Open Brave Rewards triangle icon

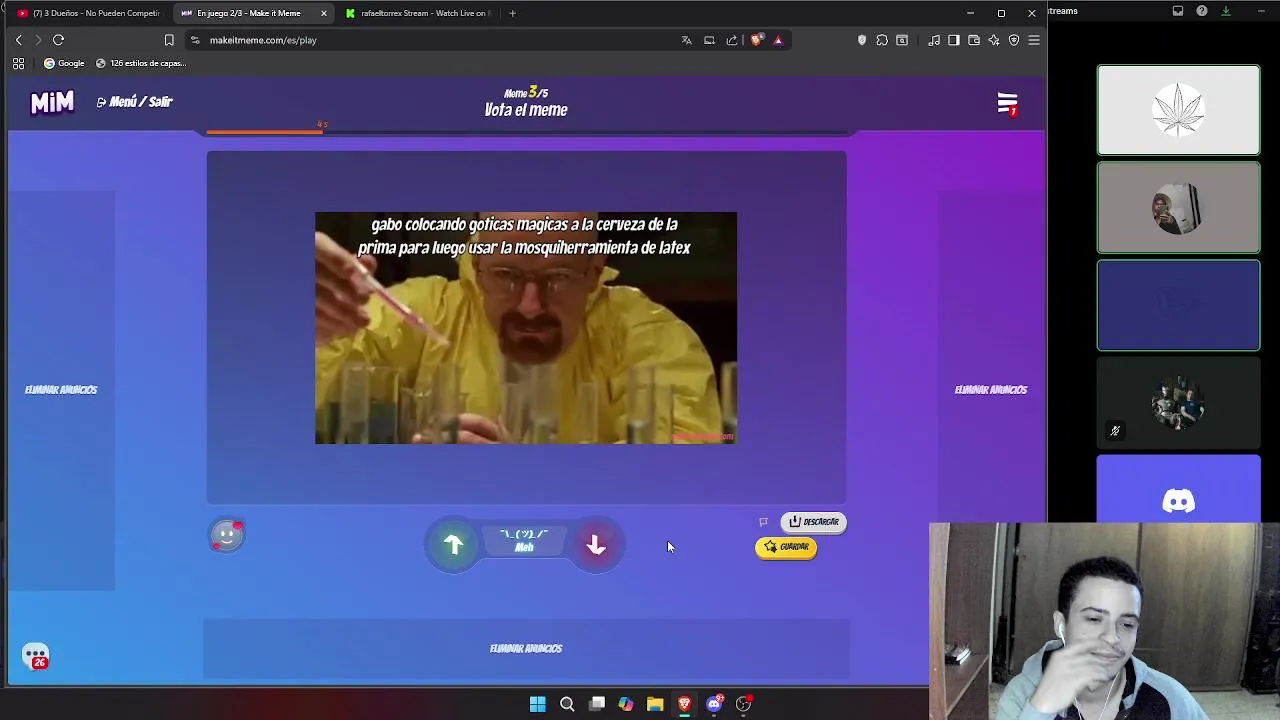pos(778,40)
